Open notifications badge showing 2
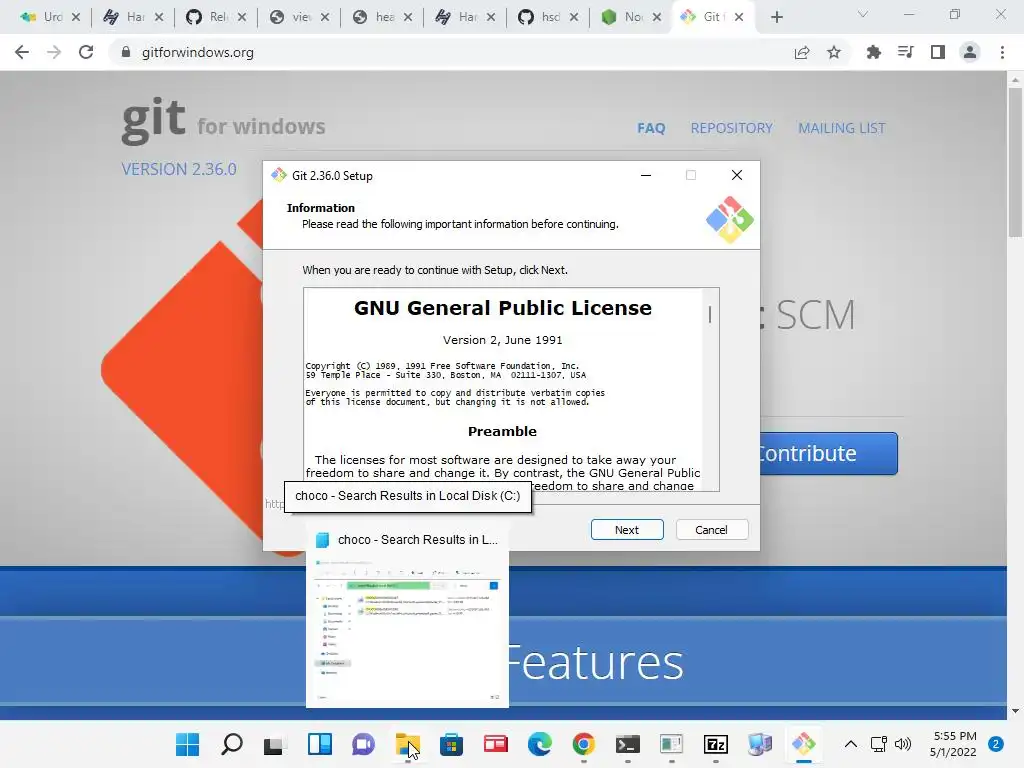1024x768 pixels. click(x=996, y=744)
